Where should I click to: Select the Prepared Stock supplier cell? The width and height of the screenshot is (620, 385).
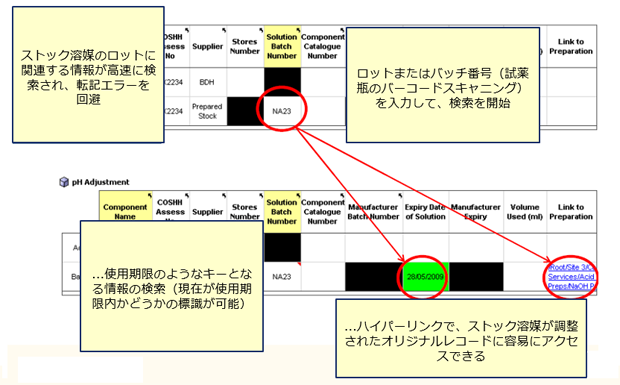(x=207, y=111)
